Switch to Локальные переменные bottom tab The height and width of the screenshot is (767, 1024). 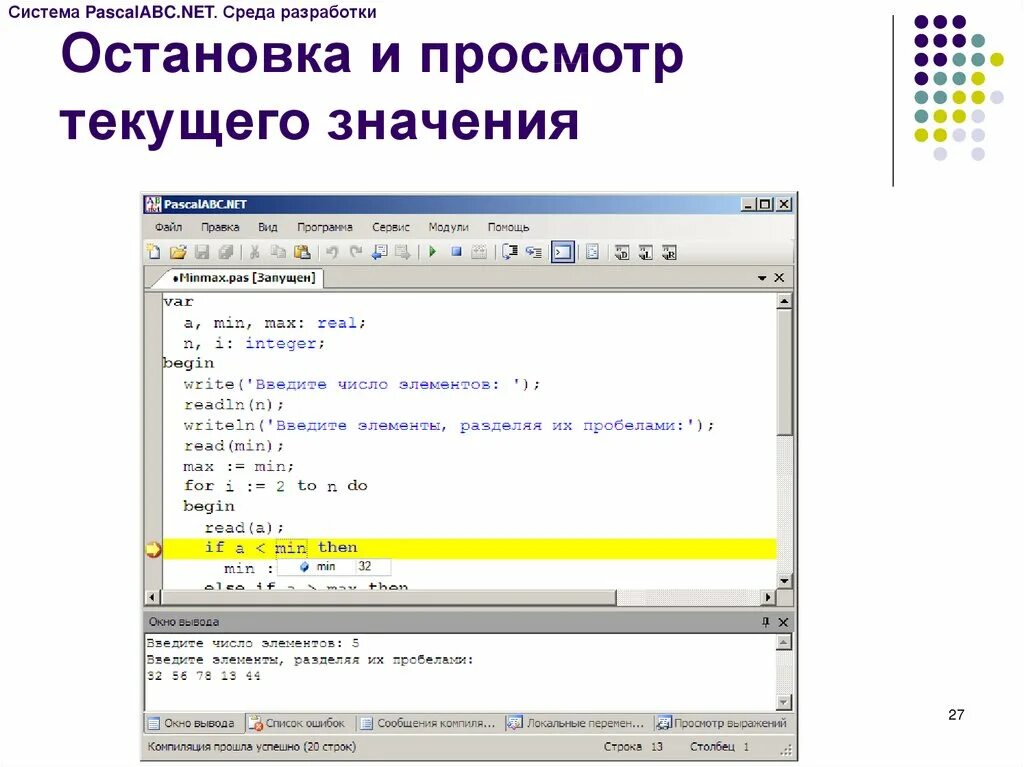click(x=577, y=723)
